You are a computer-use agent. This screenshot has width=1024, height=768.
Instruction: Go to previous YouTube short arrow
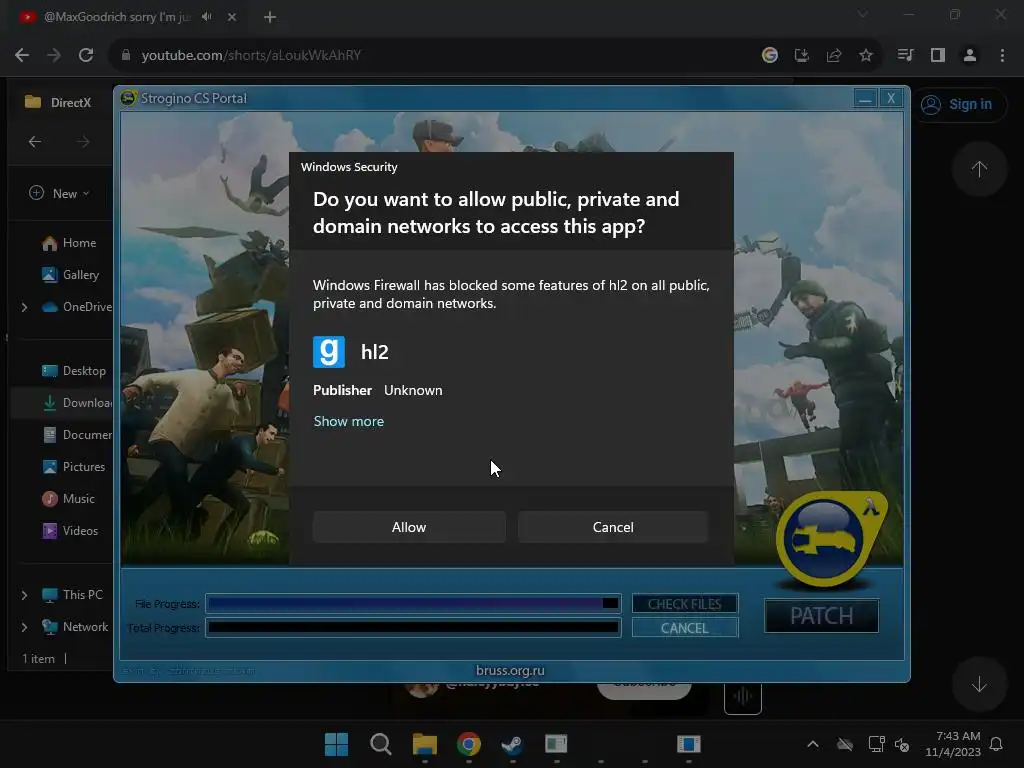pos(979,169)
